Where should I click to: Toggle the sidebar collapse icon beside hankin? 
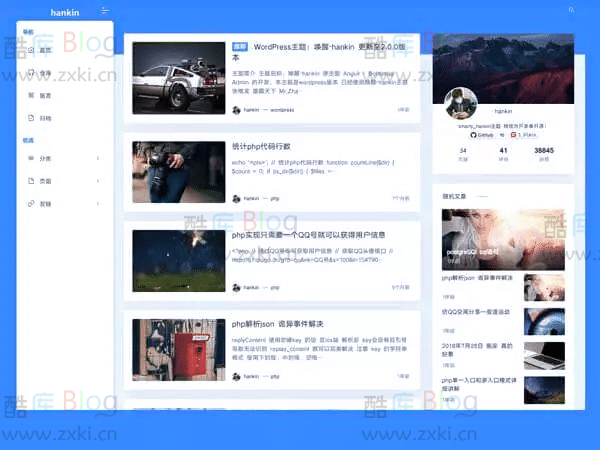click(105, 10)
